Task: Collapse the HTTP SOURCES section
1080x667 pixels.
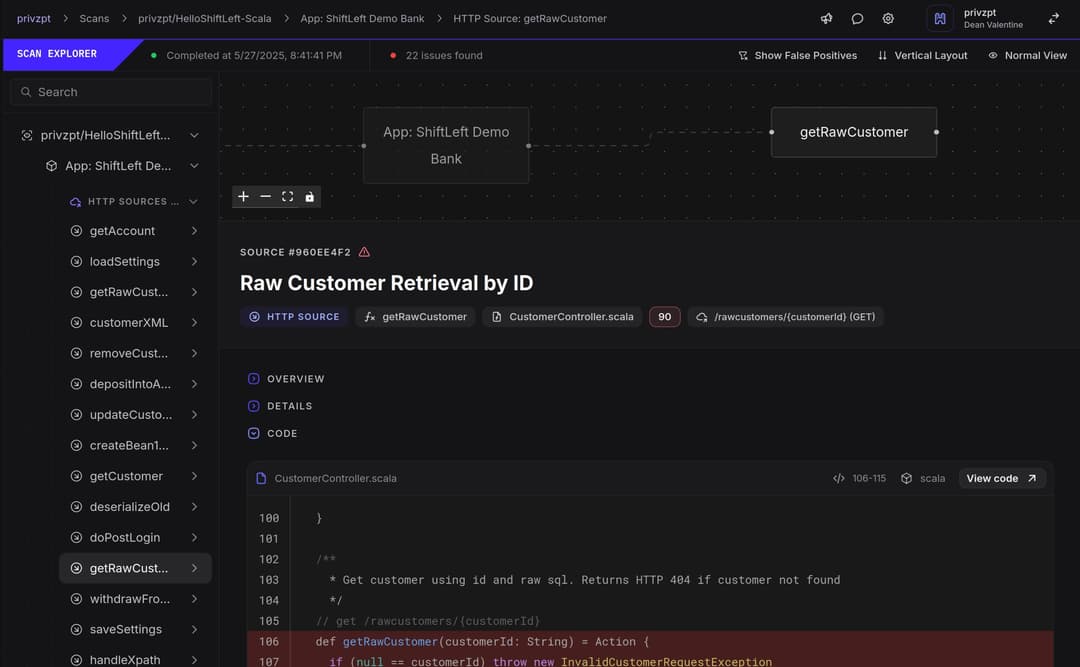Action: [194, 200]
